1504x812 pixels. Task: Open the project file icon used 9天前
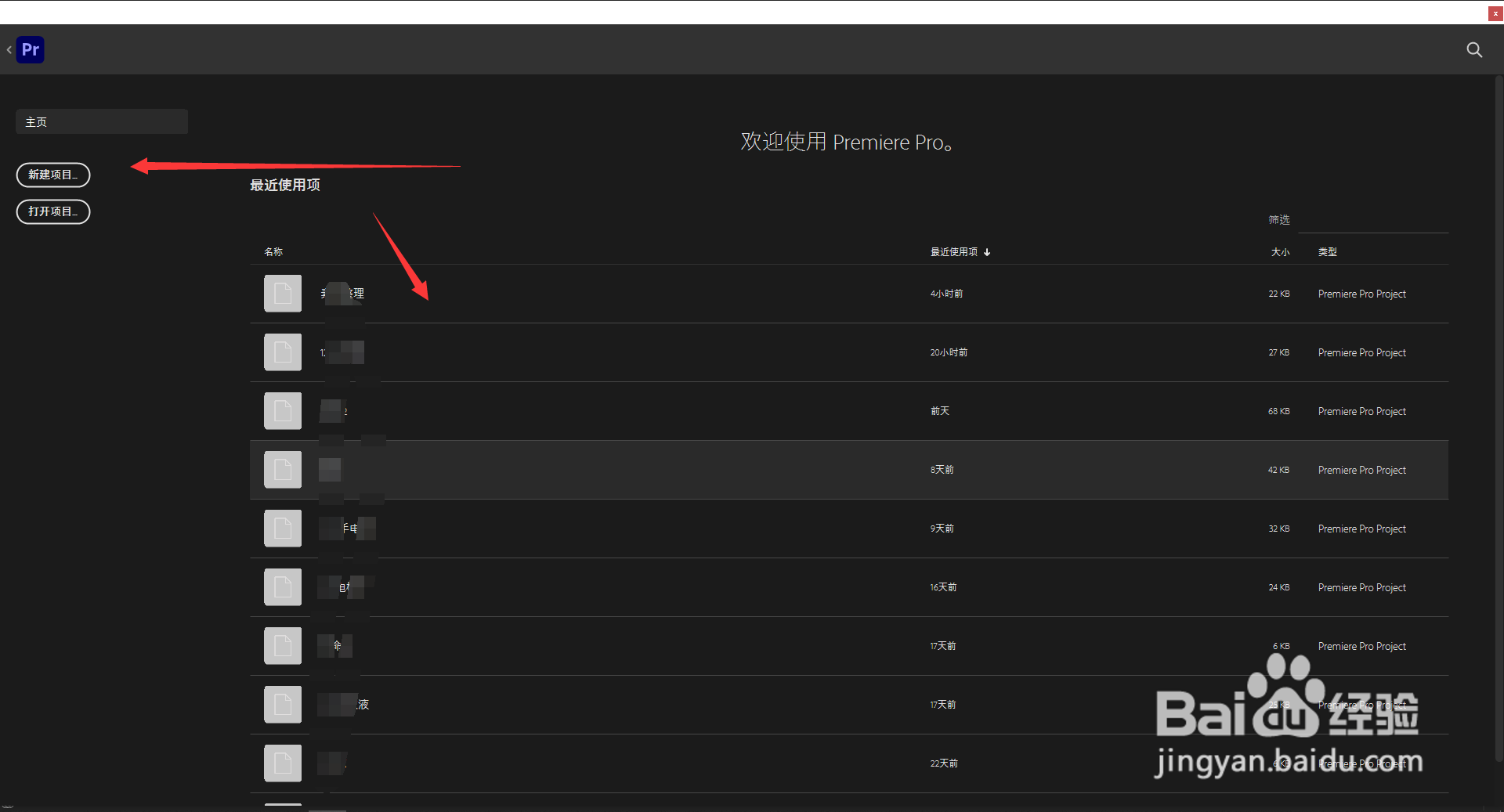pyautogui.click(x=283, y=529)
